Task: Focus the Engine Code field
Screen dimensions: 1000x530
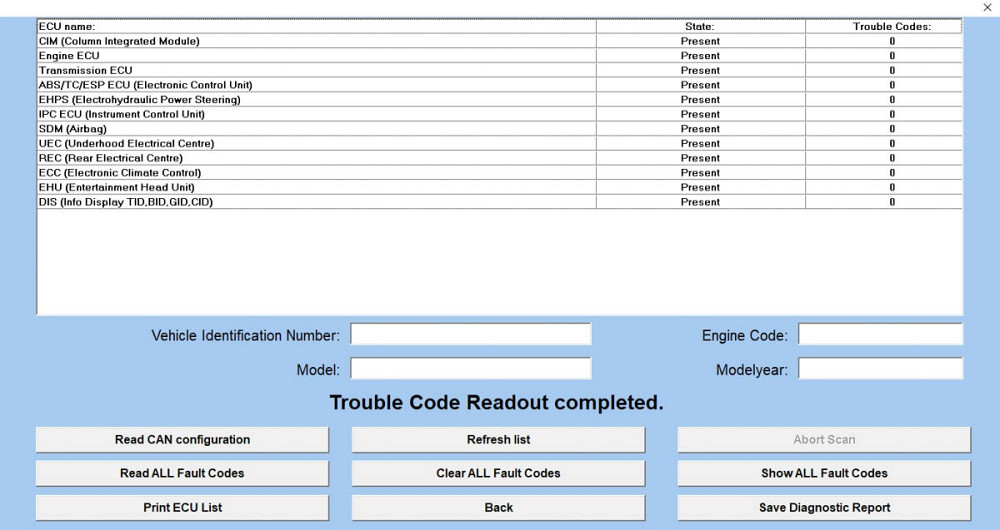Action: click(x=880, y=334)
